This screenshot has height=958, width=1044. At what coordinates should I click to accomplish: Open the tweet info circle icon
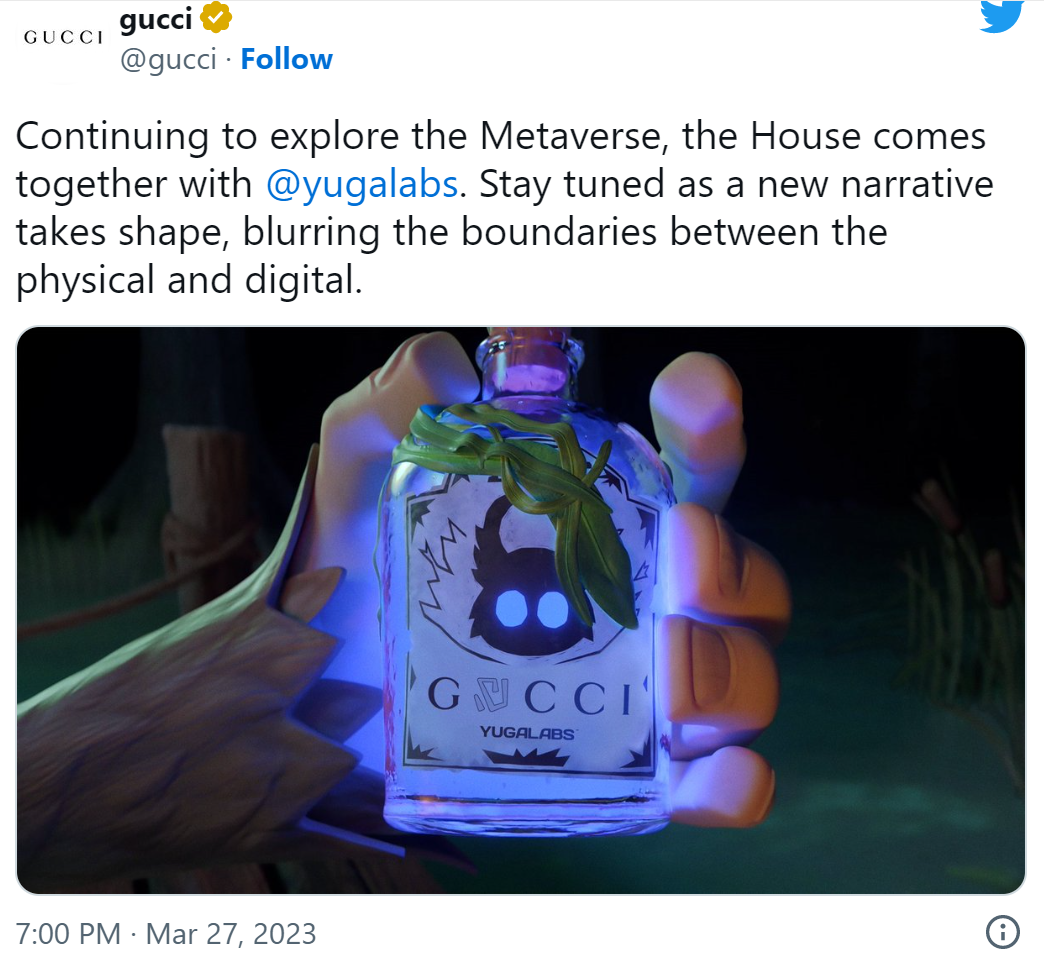pos(1002,932)
